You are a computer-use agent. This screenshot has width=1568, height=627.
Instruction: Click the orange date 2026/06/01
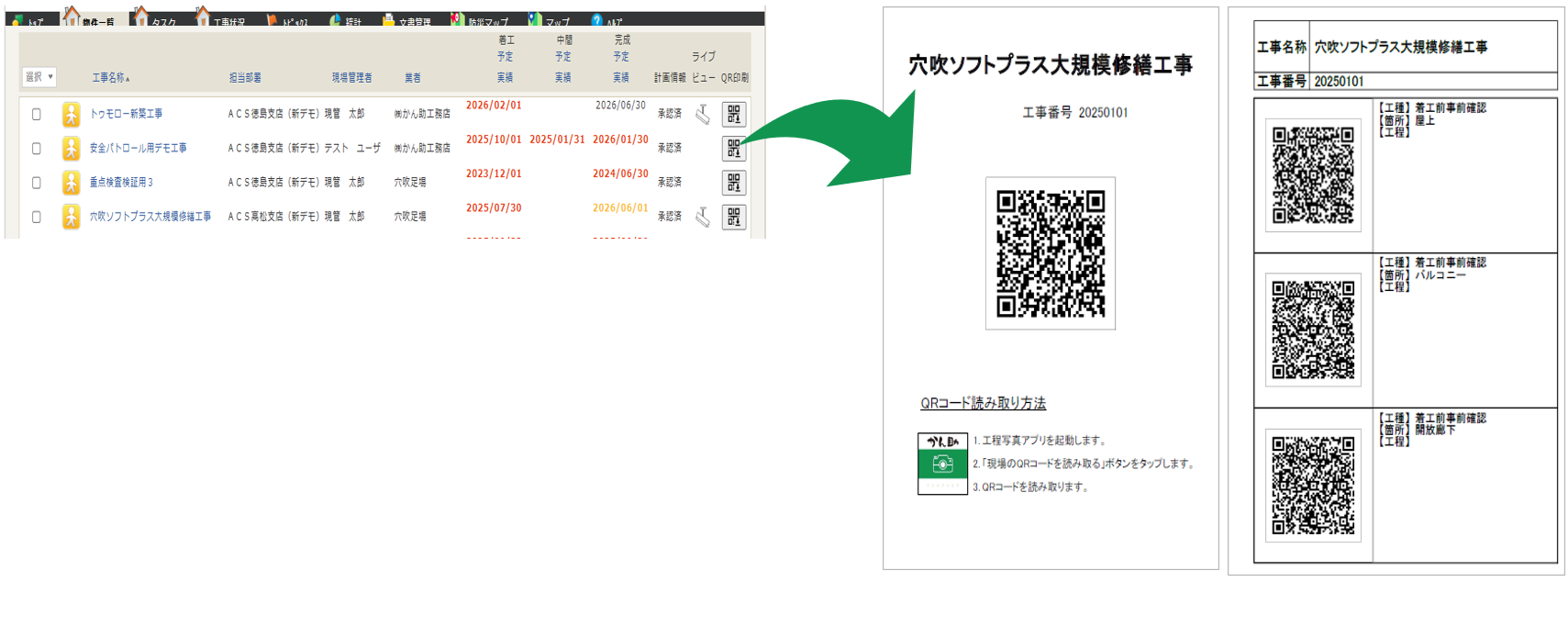pos(620,208)
